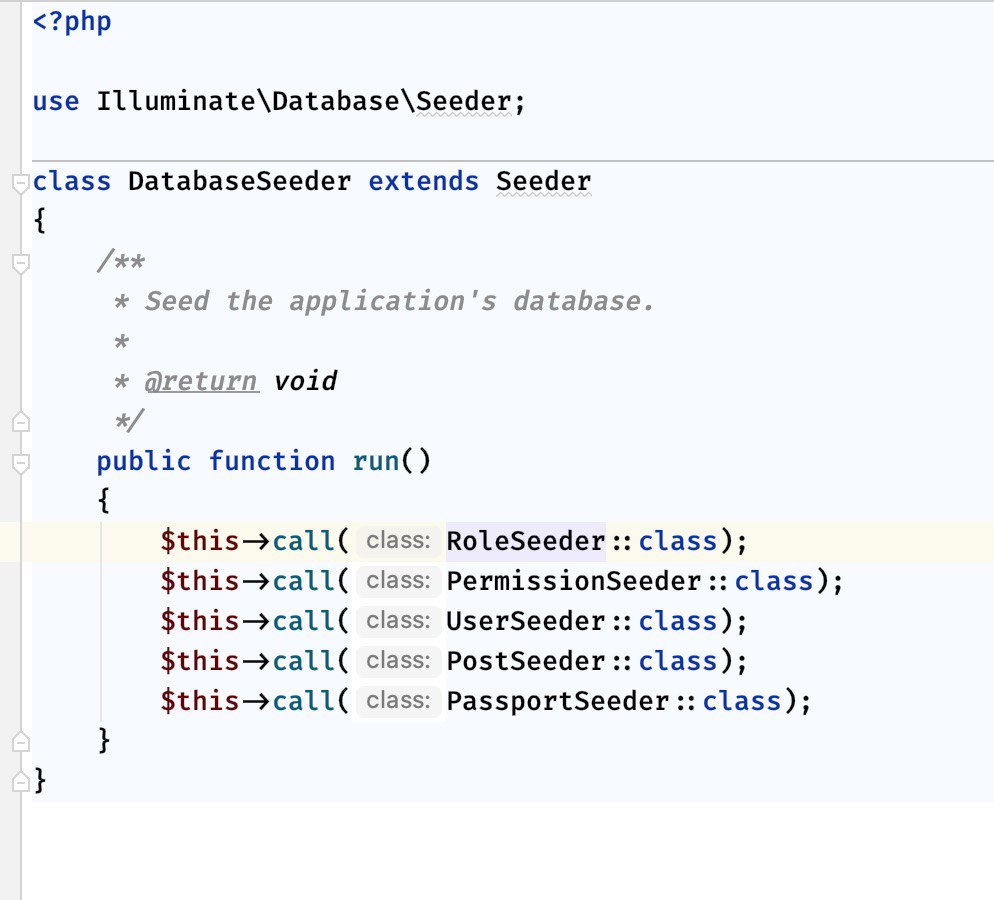
Task: Click $this on the RoleSeeder line
Action: coord(200,541)
